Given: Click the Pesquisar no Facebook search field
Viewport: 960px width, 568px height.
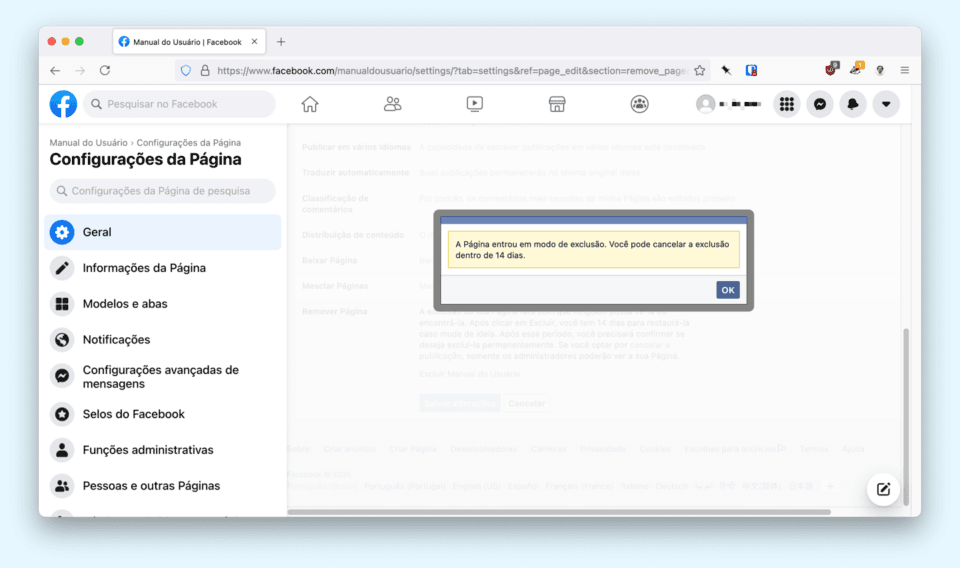Looking at the screenshot, I should point(179,104).
